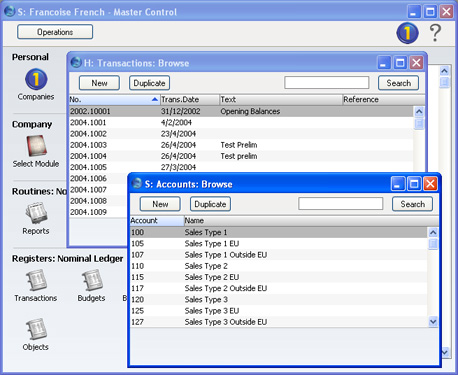
Task: Click the Text column header in Transactions
Action: [281, 100]
